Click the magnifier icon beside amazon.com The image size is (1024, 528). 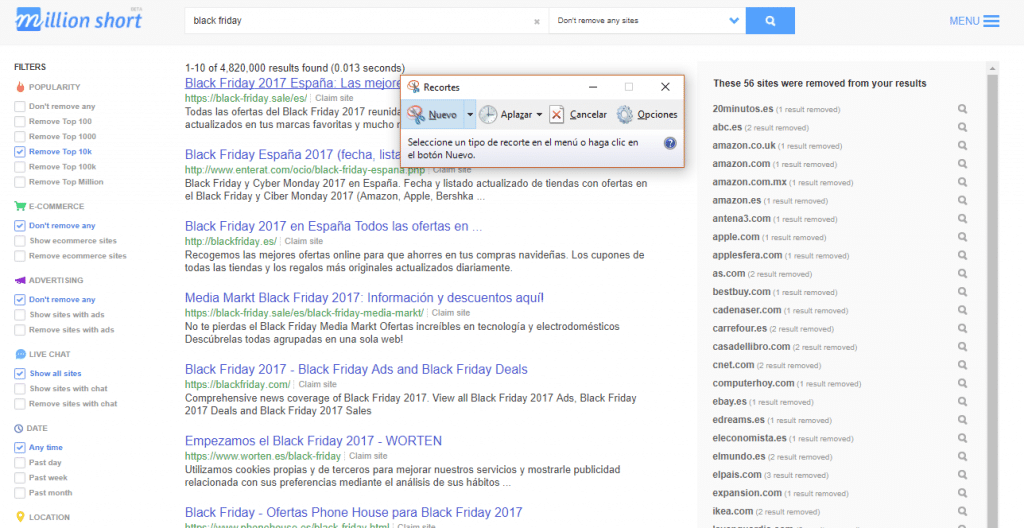963,164
